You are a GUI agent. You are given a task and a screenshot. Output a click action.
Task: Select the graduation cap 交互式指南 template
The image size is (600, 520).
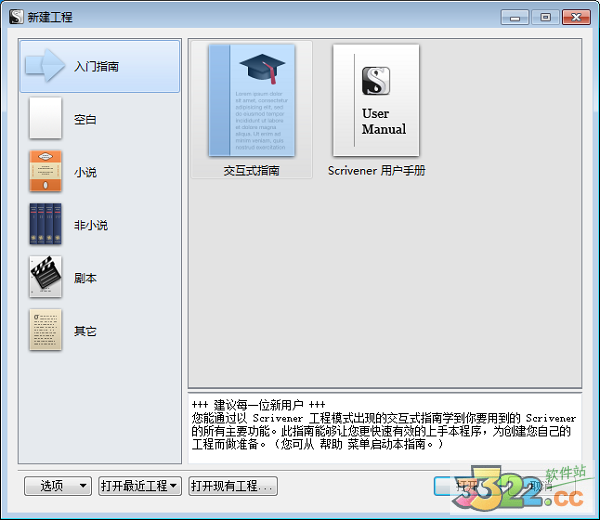[252, 100]
